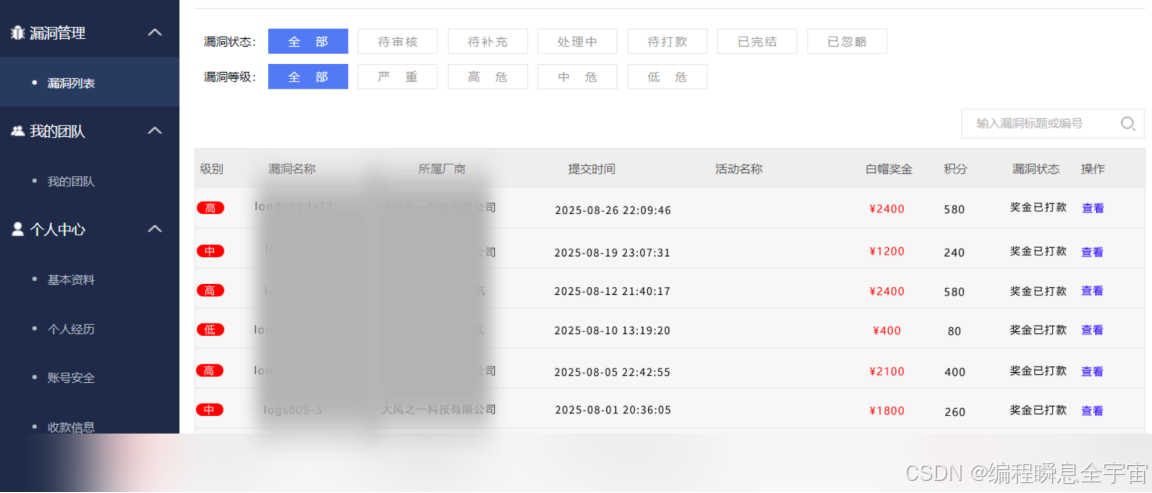Viewport: 1152px width, 493px height.
Task: Click the ¥400 bounty amount
Action: (x=887, y=331)
